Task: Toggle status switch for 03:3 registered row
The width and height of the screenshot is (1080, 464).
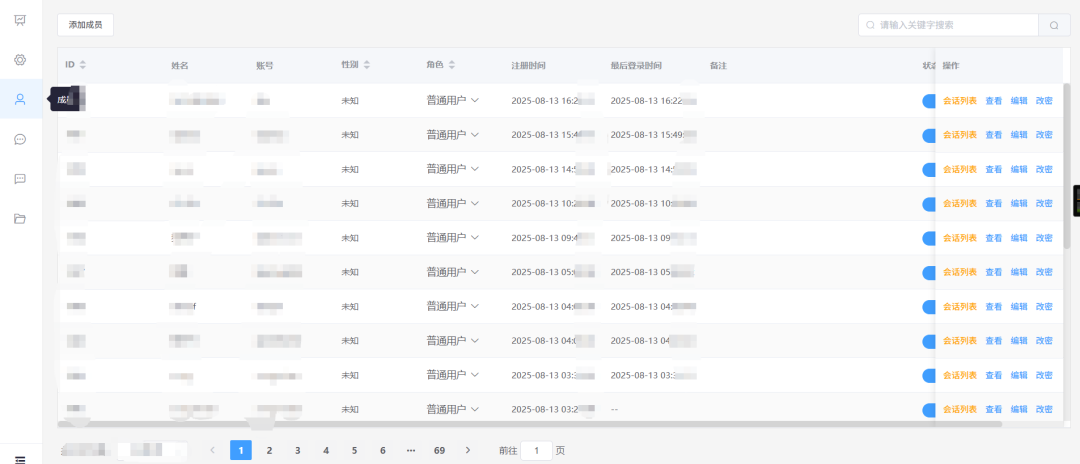Action: pyautogui.click(x=928, y=375)
